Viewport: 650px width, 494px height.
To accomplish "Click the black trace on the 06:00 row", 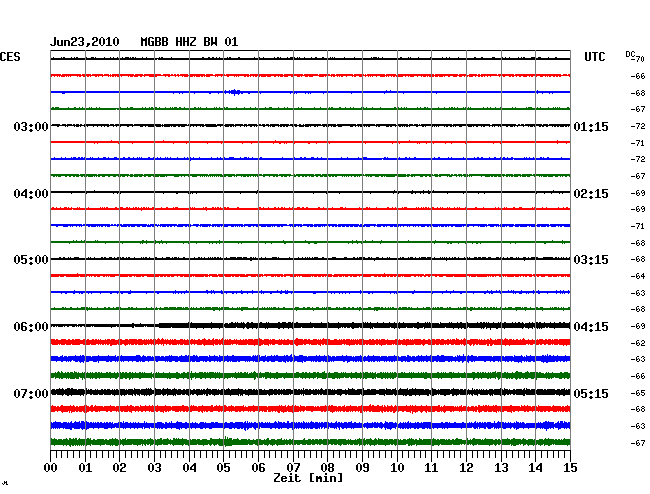I will (310, 325).
